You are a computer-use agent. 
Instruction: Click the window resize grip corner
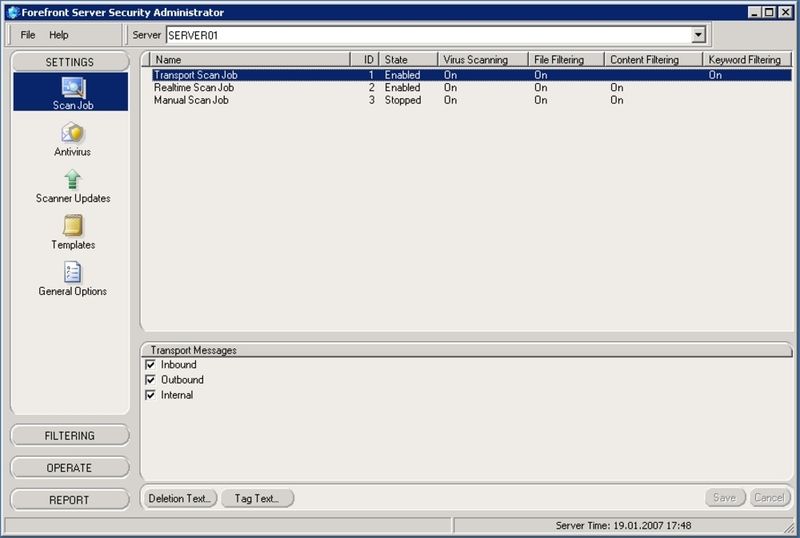tap(789, 526)
